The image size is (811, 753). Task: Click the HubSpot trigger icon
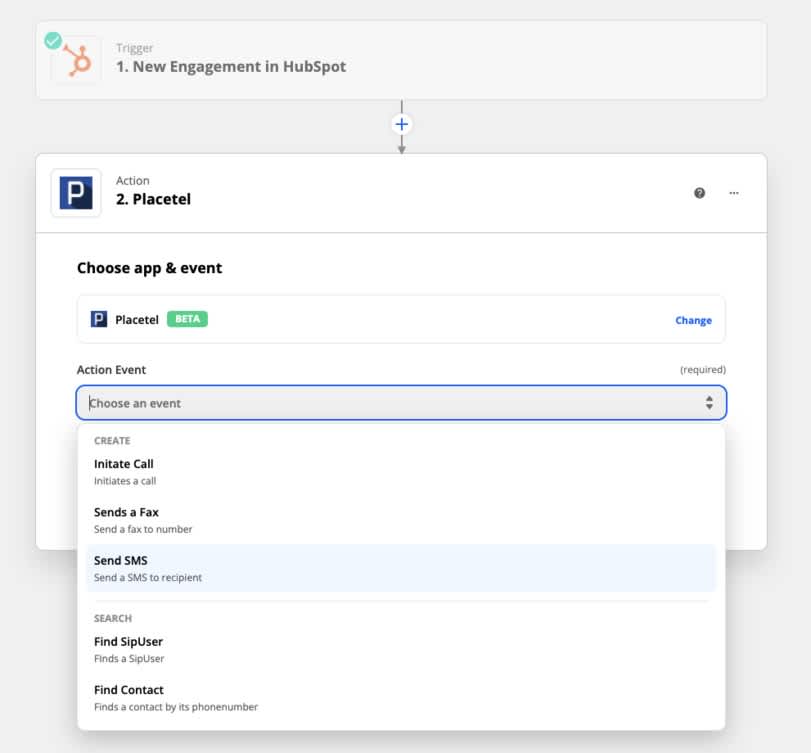point(78,61)
